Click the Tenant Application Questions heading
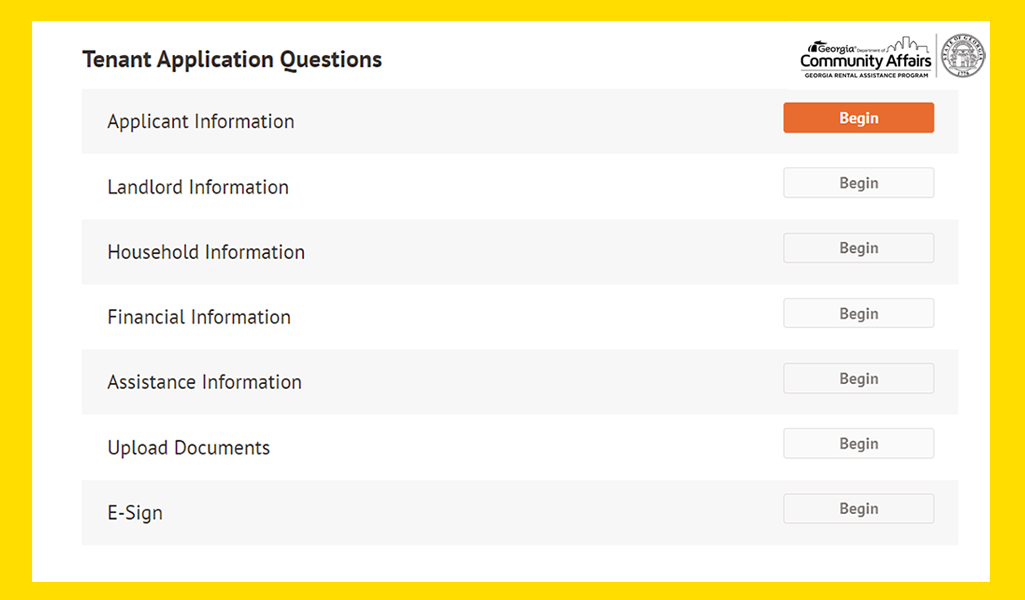Image resolution: width=1025 pixels, height=600 pixels. [x=232, y=59]
